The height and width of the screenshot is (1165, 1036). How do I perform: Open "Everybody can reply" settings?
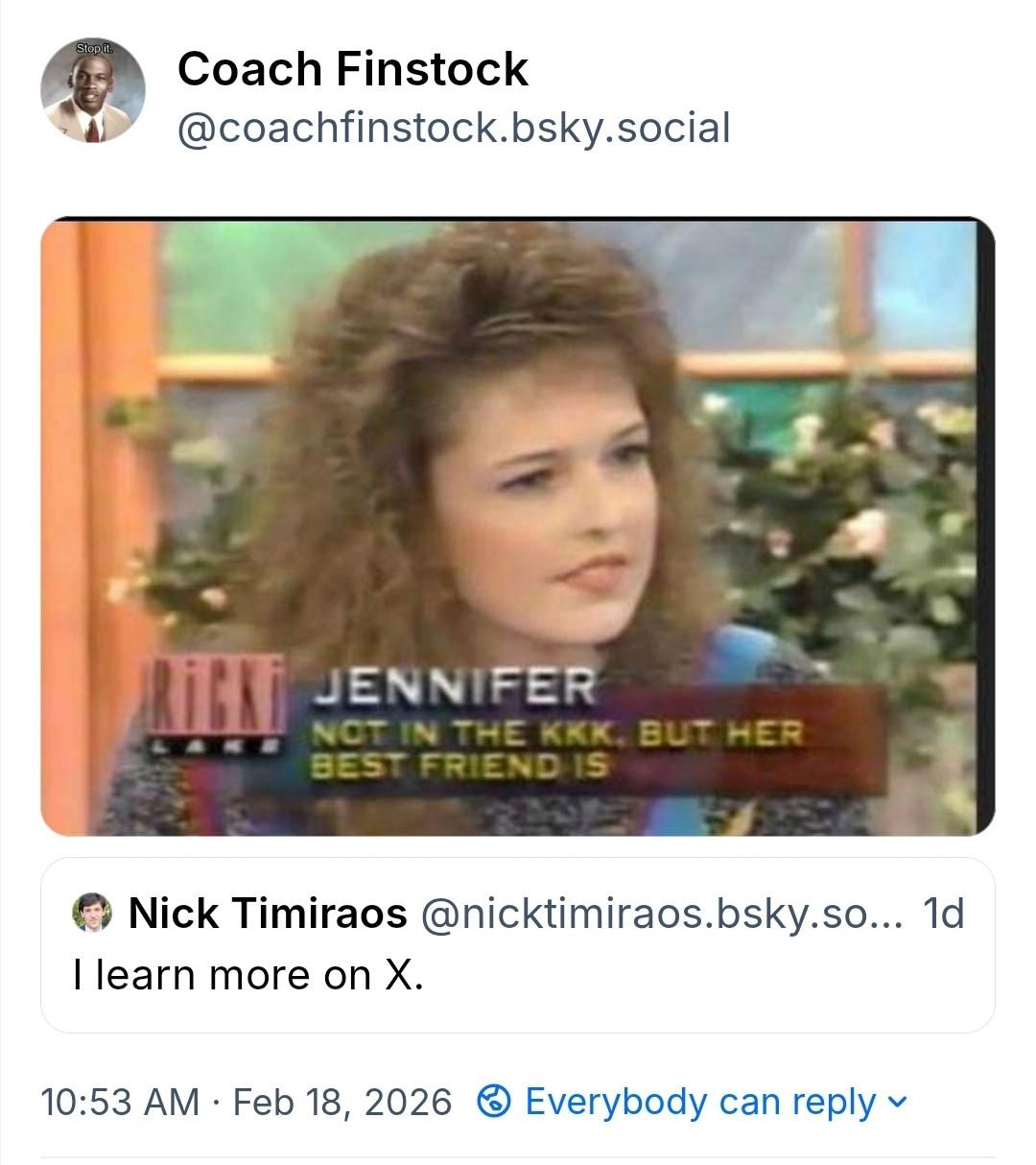pos(700,1102)
